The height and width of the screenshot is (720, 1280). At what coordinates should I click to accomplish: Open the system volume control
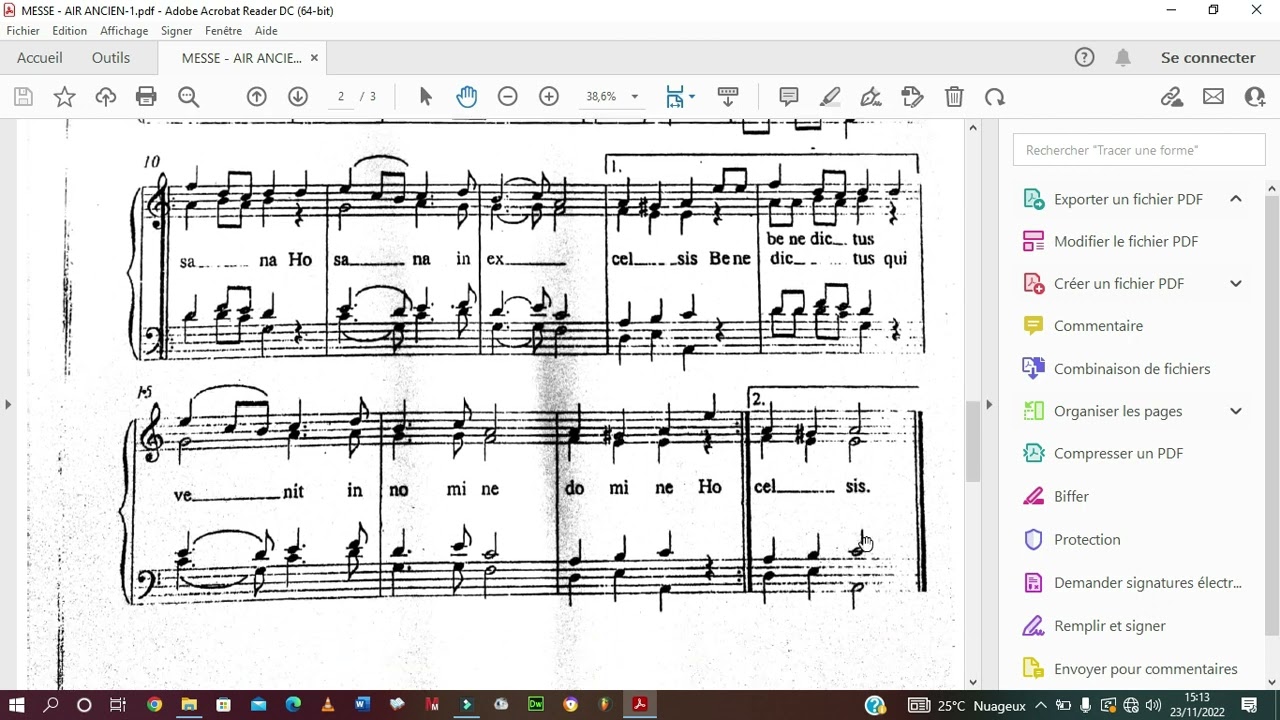[x=1155, y=705]
